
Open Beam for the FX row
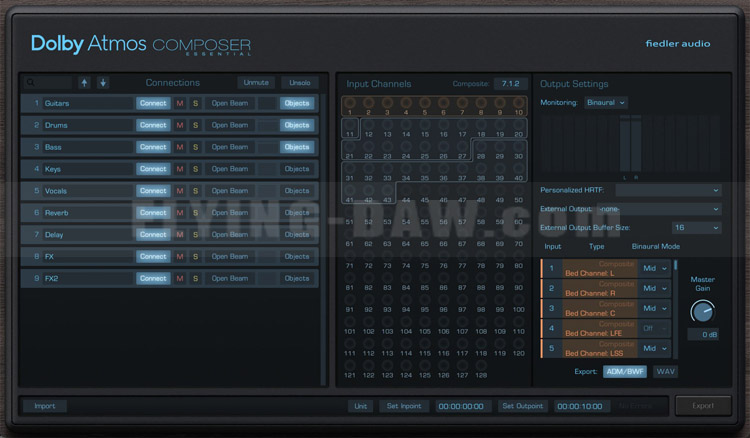[x=230, y=257]
